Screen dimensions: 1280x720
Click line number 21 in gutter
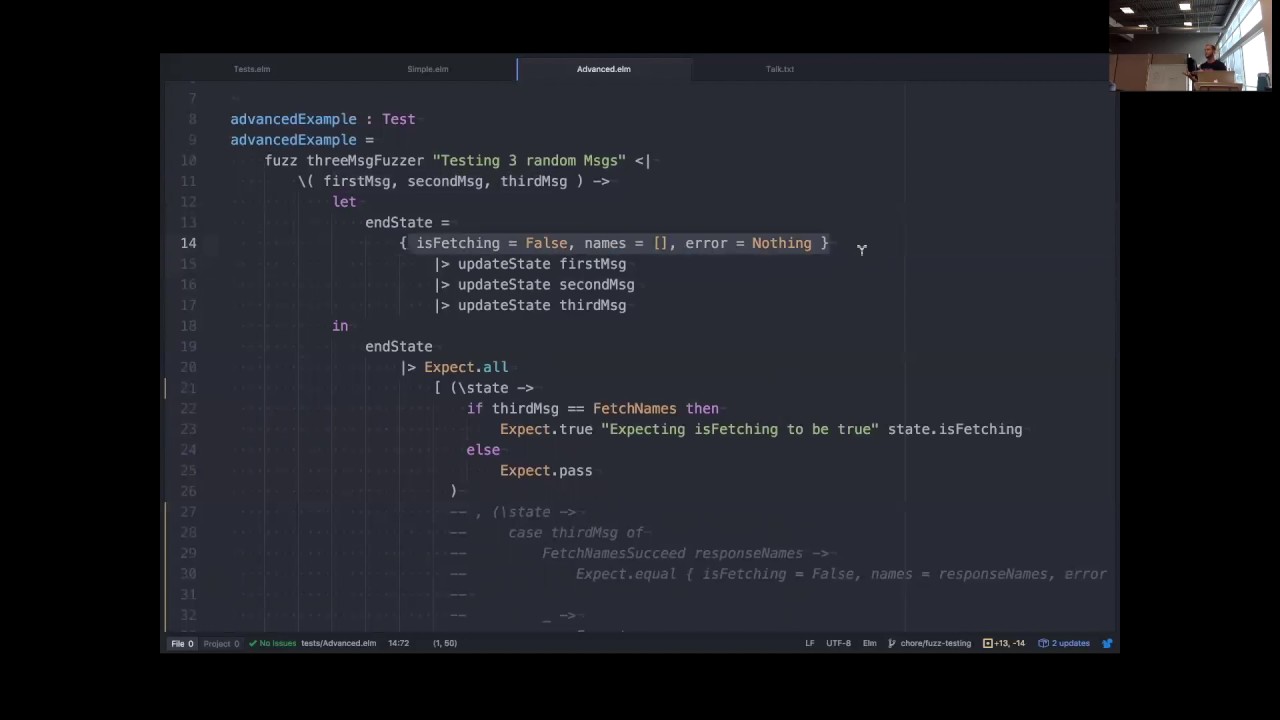click(188, 388)
